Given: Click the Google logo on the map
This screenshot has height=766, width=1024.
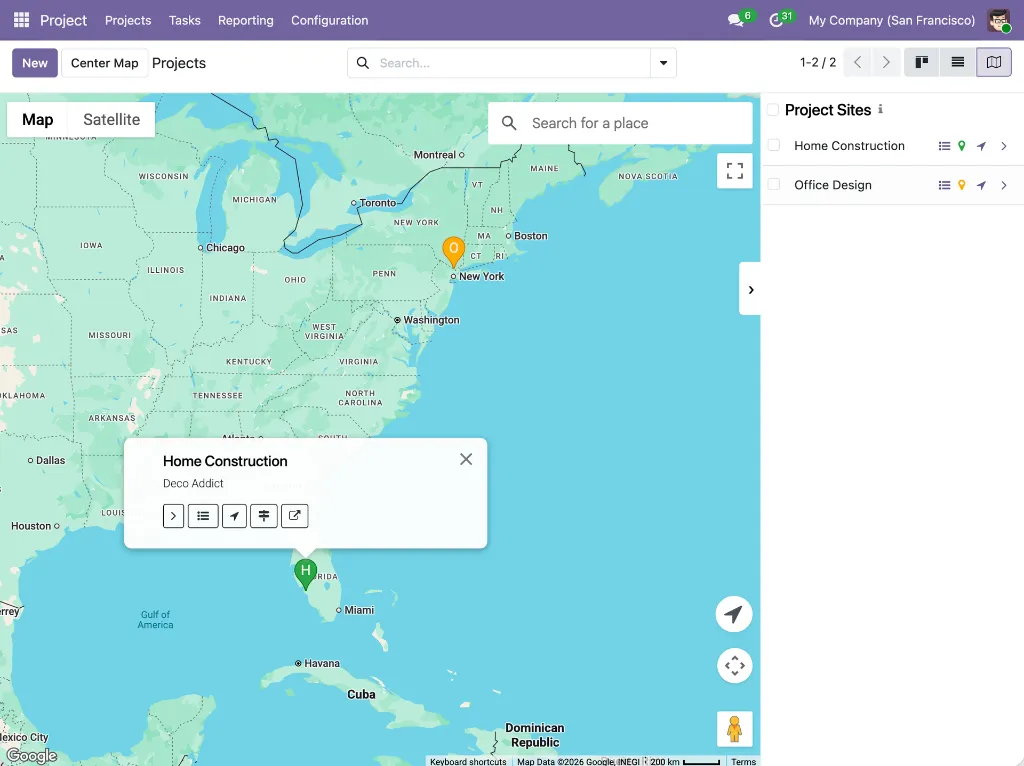Looking at the screenshot, I should (x=32, y=756).
